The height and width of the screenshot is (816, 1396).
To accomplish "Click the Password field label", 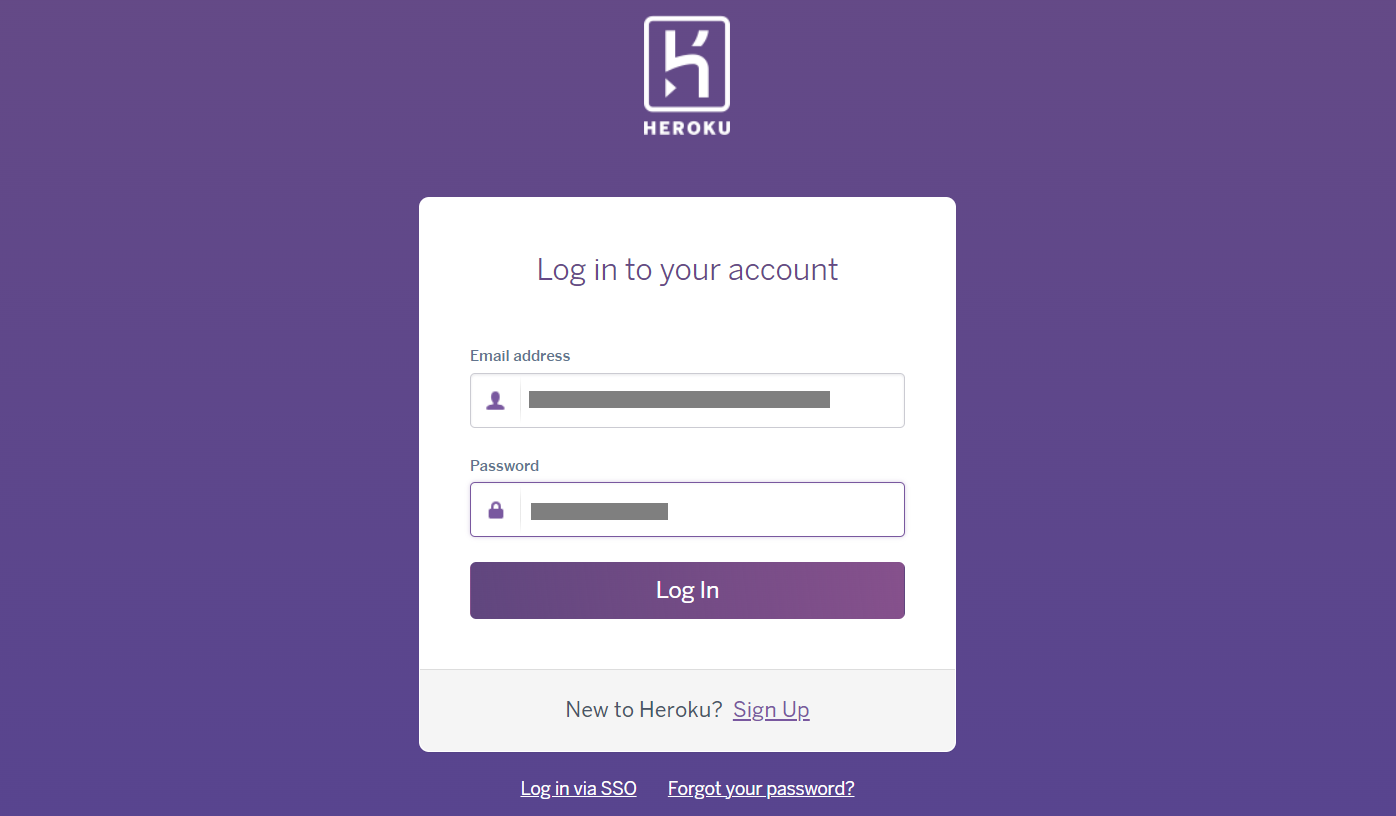I will [504, 466].
